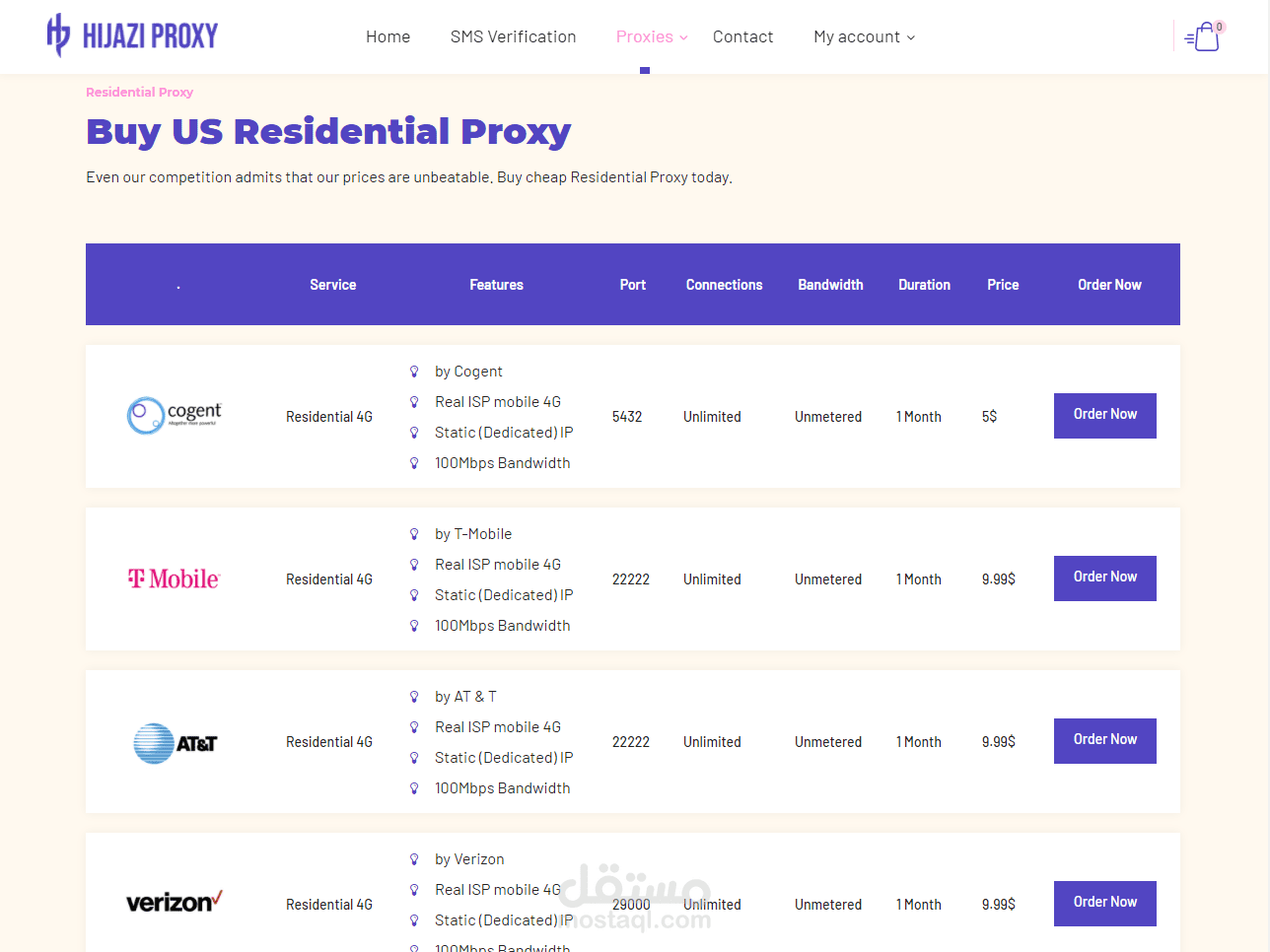The height and width of the screenshot is (952, 1270).
Task: Click 'by AT & T' feature text
Action: 465,697
